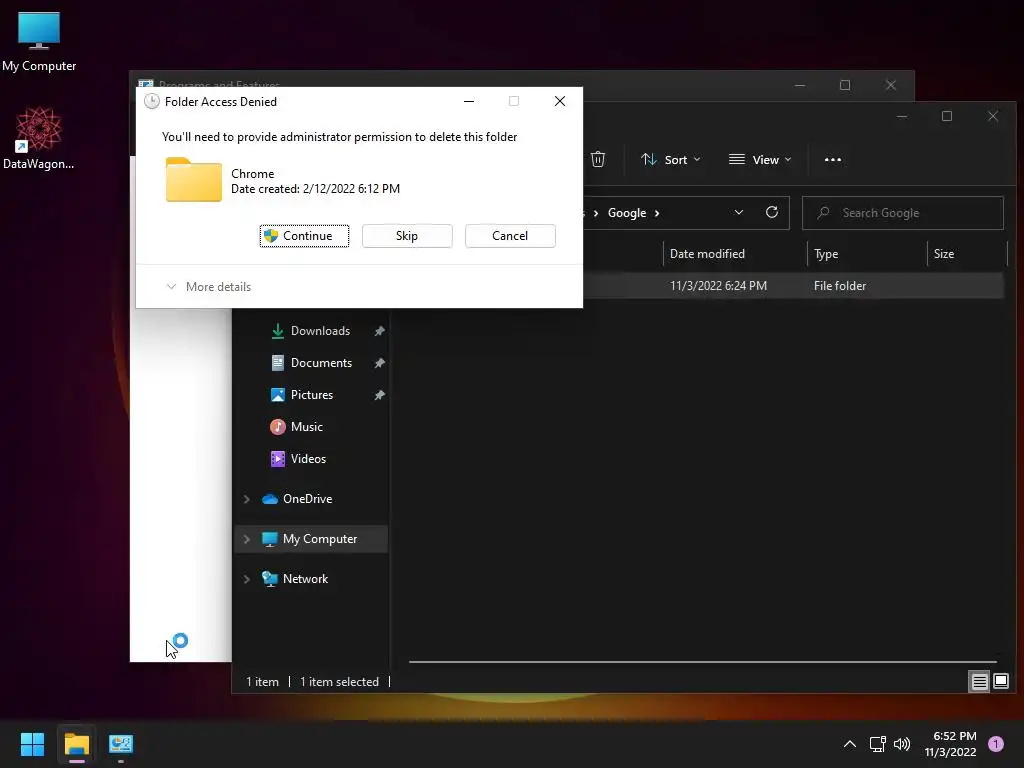This screenshot has height=768, width=1024.
Task: Expand the OneDrive tree node
Action: pos(247,499)
